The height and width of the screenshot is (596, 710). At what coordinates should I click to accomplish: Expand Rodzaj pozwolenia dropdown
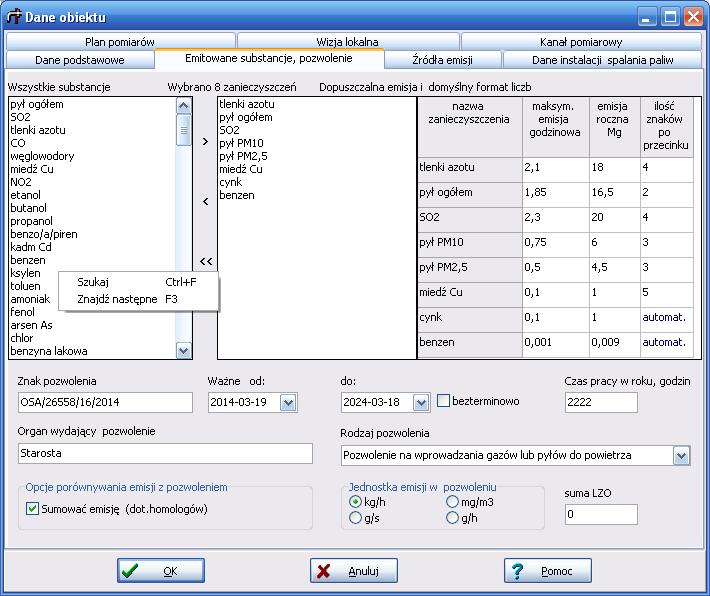pyautogui.click(x=681, y=456)
